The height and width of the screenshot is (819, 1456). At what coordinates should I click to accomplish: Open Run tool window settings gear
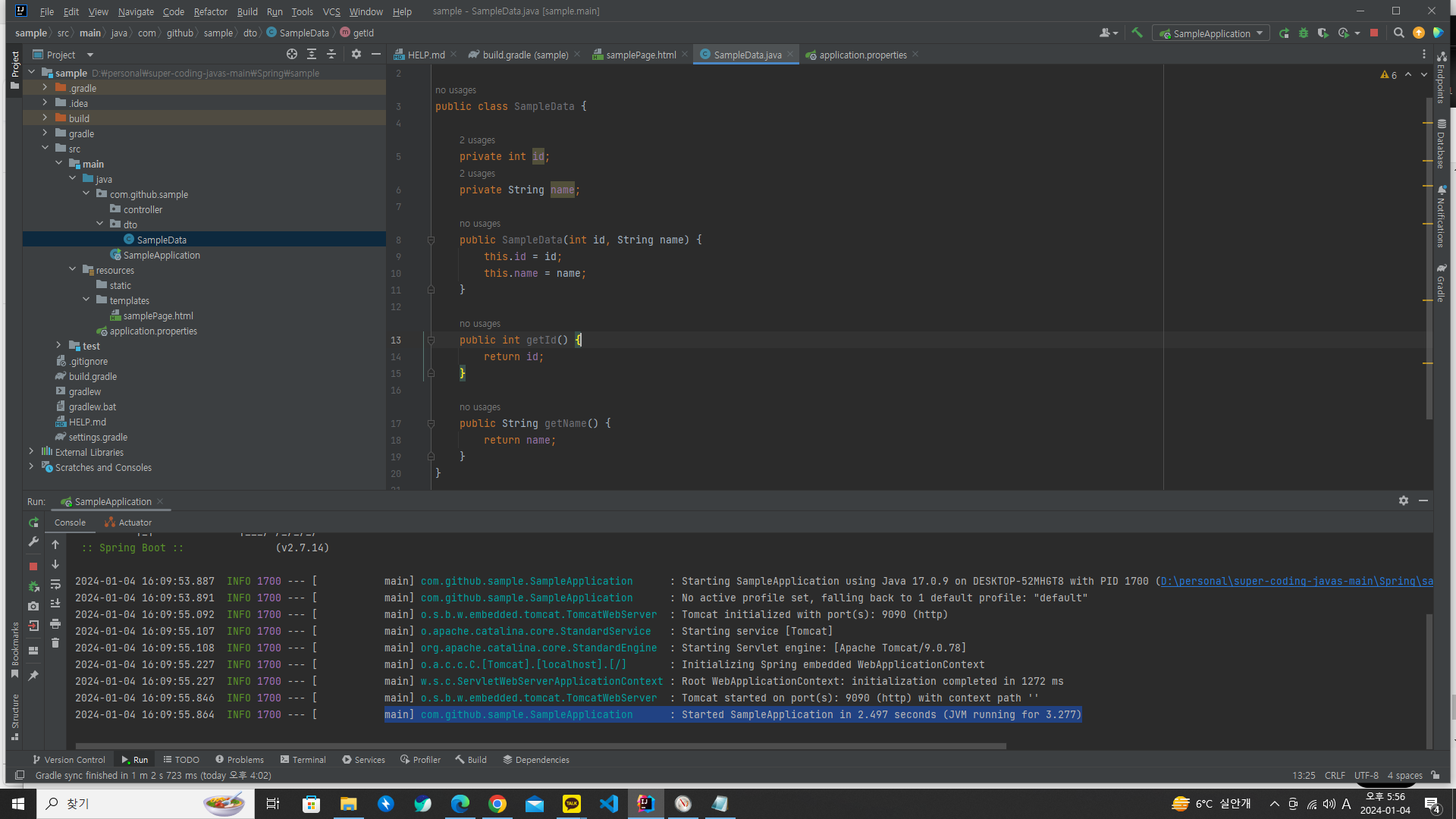point(1404,500)
